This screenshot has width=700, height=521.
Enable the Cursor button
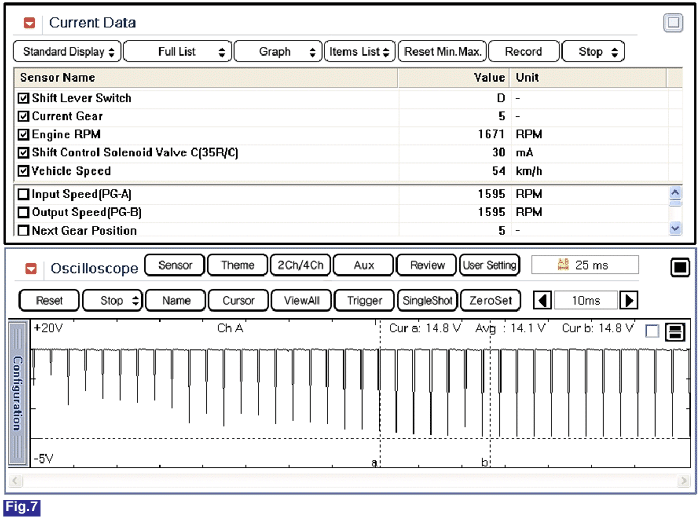(x=238, y=300)
